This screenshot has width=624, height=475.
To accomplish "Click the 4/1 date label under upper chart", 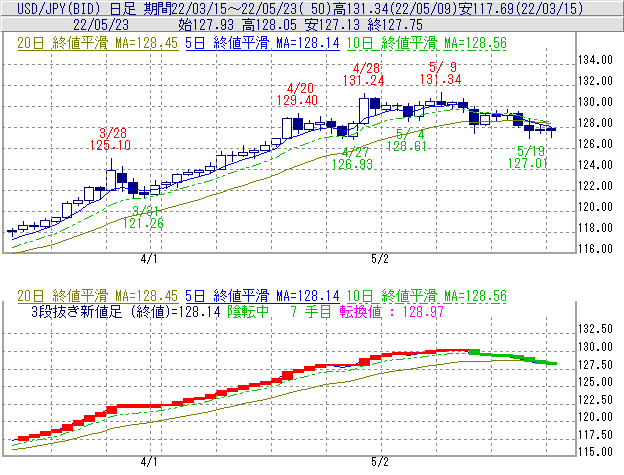I will (x=149, y=259).
